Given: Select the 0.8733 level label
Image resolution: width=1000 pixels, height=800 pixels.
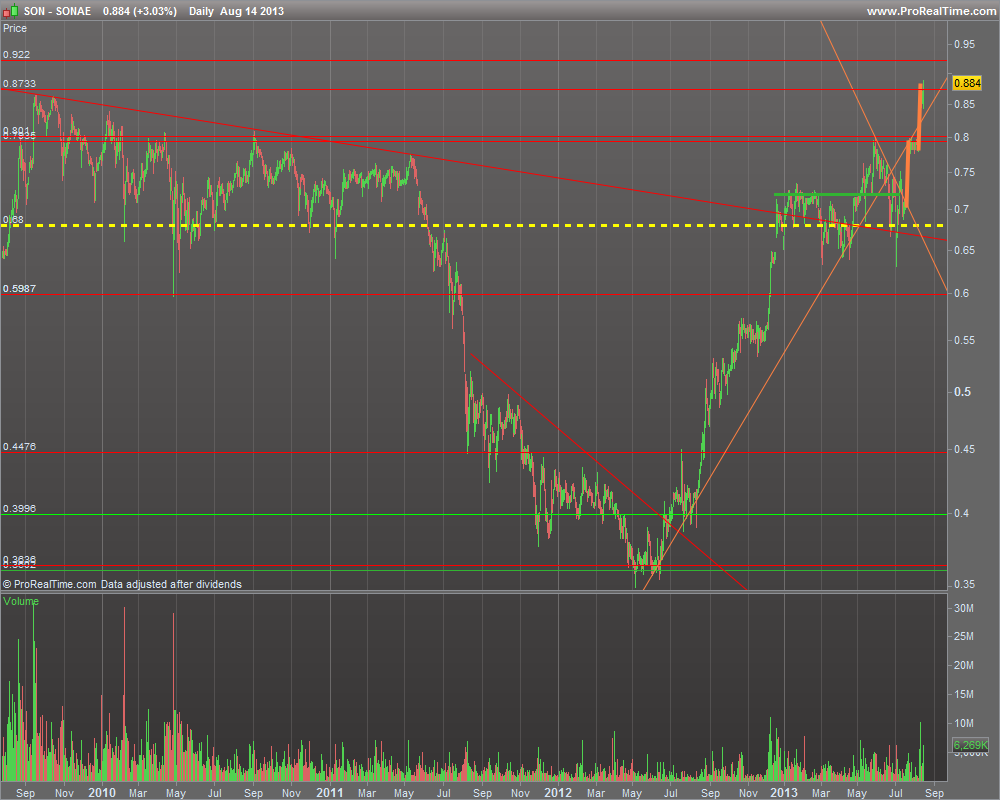Looking at the screenshot, I should click(x=19, y=84).
